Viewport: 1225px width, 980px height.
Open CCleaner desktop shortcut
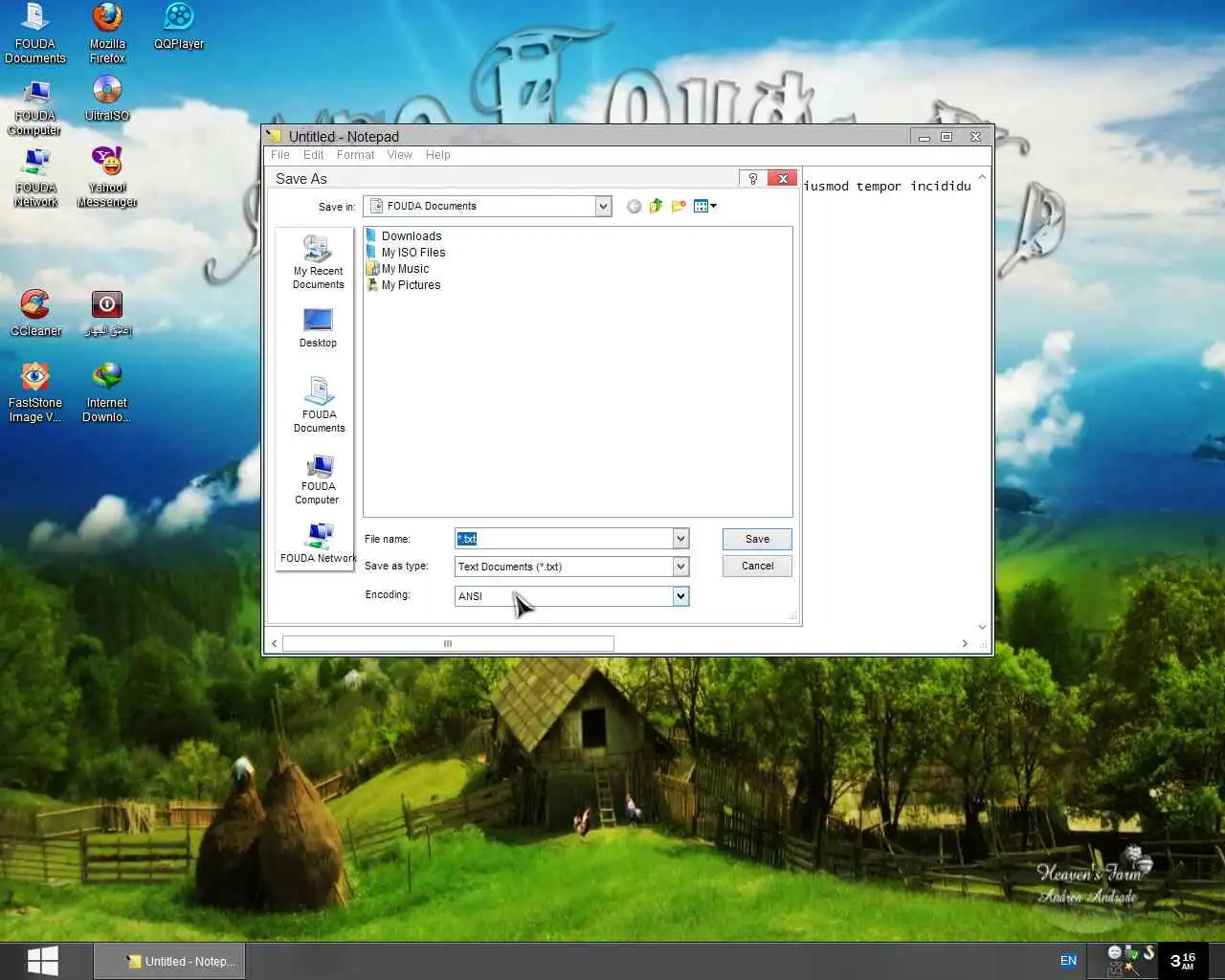(35, 314)
